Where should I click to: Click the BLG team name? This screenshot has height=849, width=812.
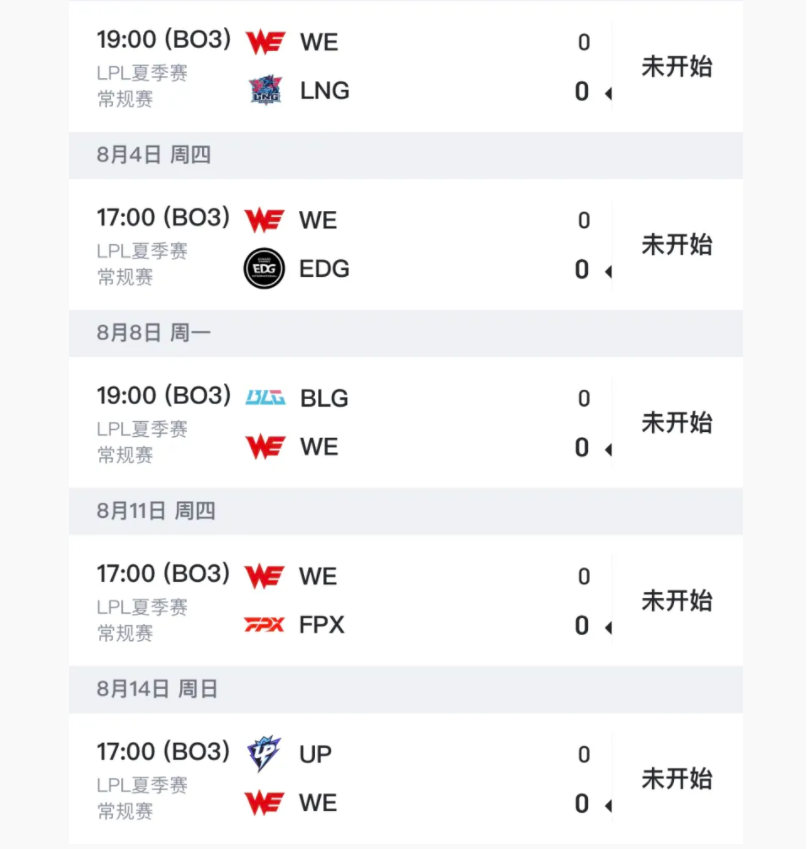click(x=324, y=398)
